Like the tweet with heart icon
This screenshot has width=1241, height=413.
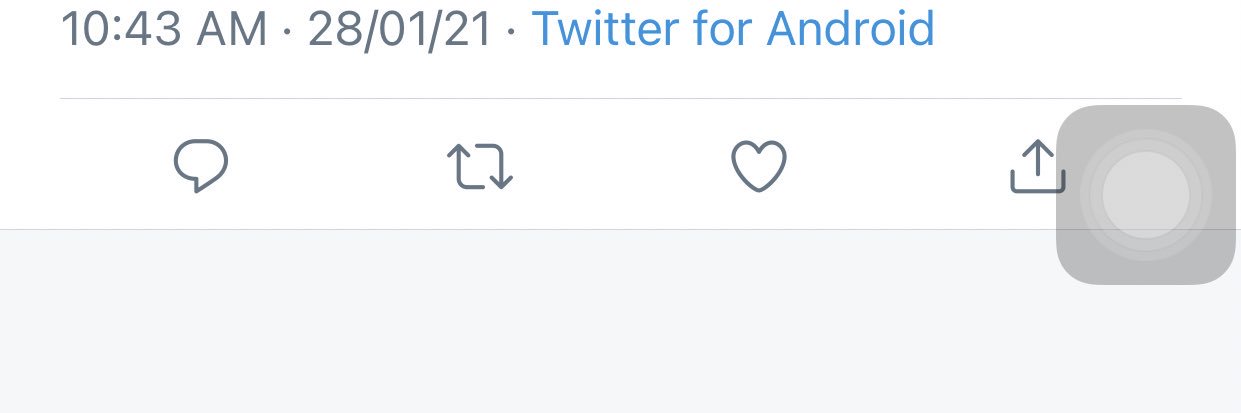[x=759, y=166]
